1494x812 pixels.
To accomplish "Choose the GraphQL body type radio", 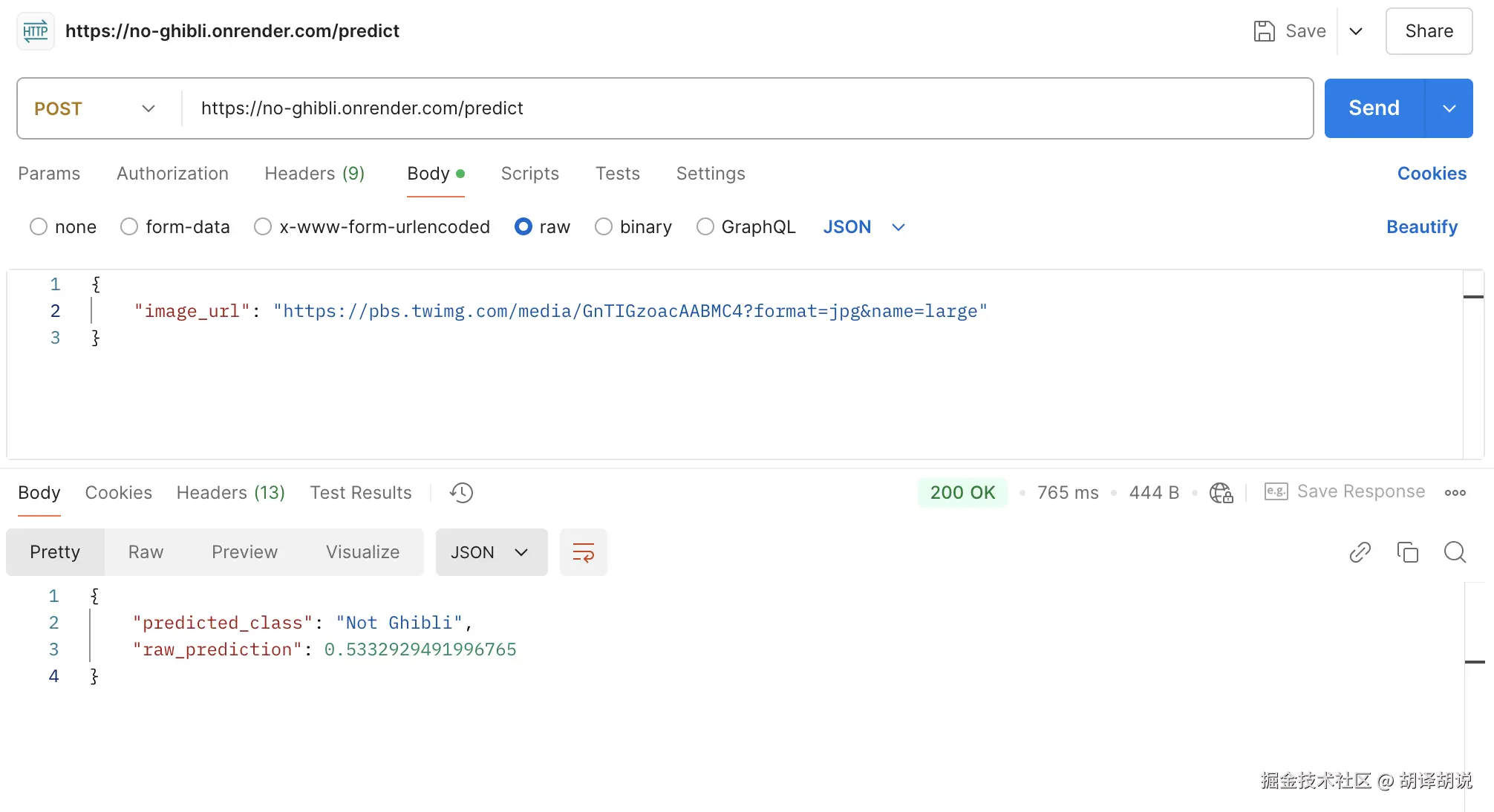I will (x=705, y=226).
